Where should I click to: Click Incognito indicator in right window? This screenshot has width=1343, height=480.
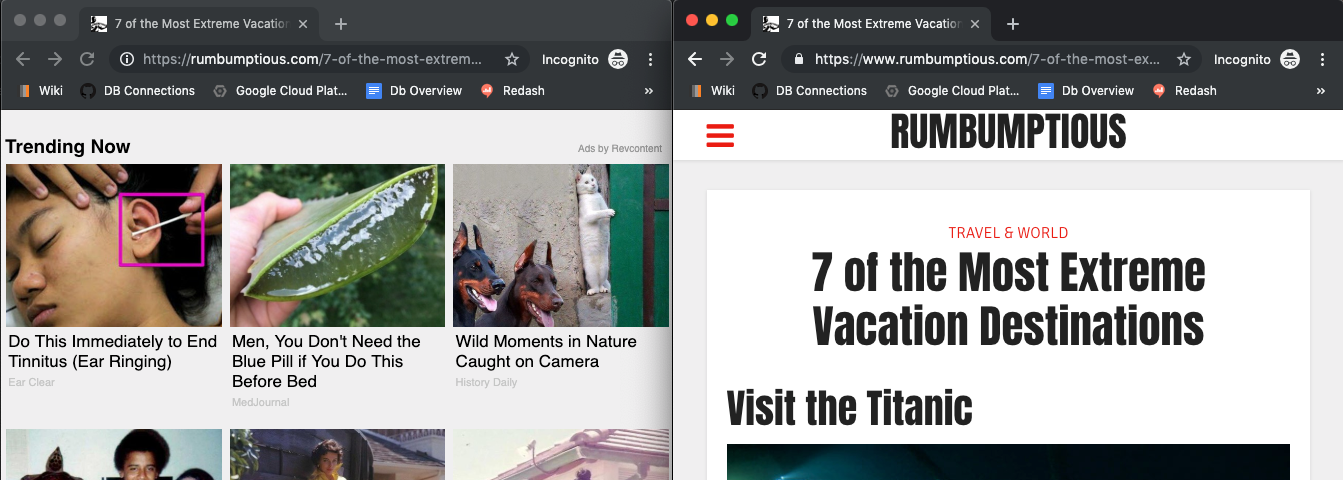click(x=1257, y=59)
